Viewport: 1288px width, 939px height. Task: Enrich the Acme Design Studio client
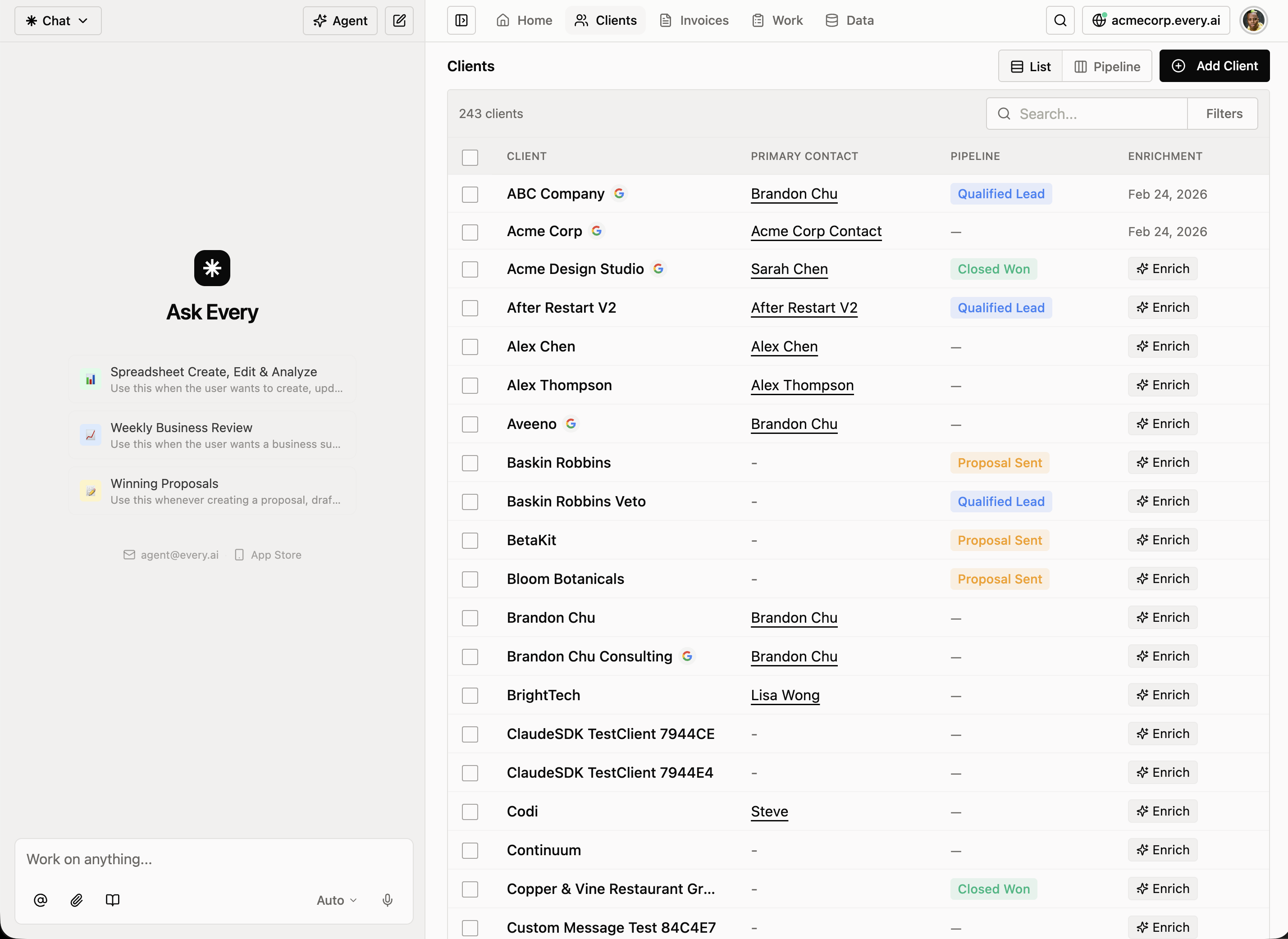click(x=1162, y=268)
